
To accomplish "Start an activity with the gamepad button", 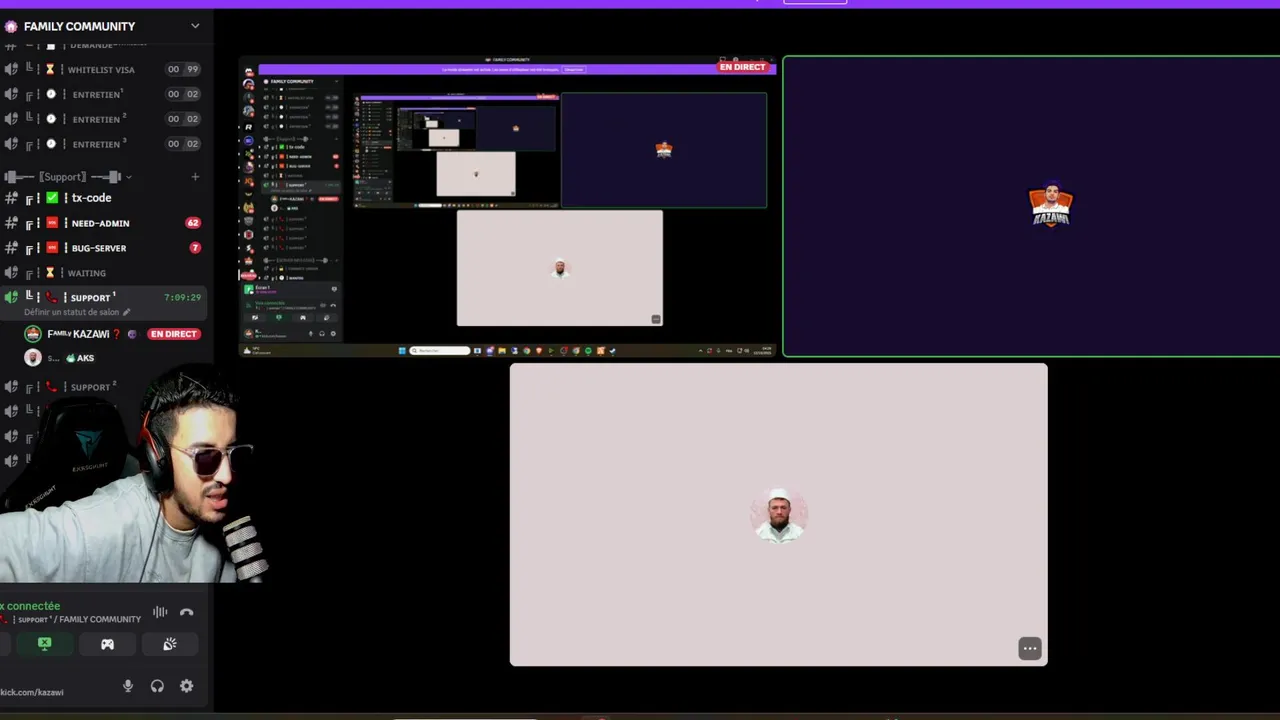I will click(107, 644).
